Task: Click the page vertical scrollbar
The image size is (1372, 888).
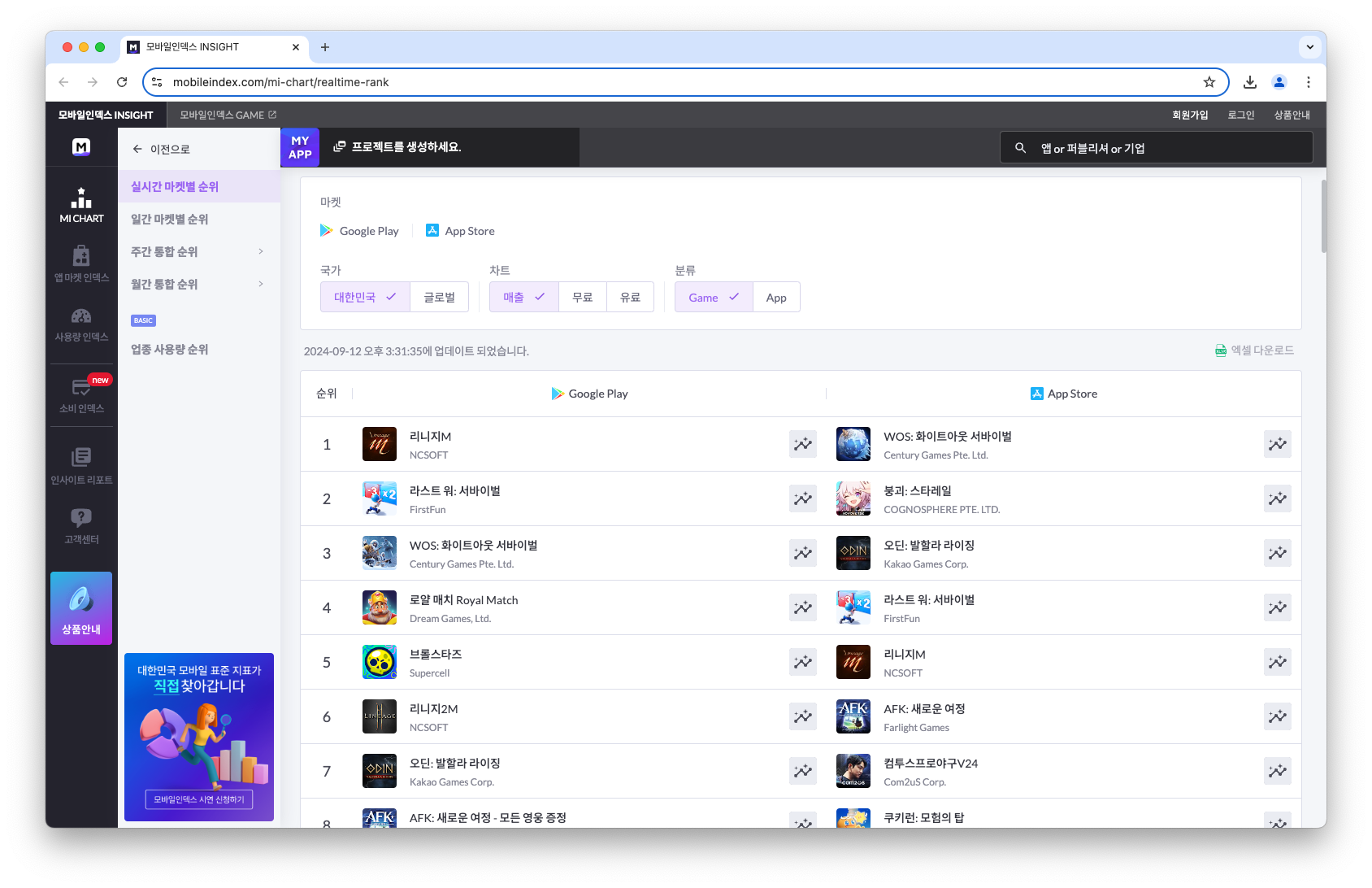Action: pyautogui.click(x=1323, y=215)
